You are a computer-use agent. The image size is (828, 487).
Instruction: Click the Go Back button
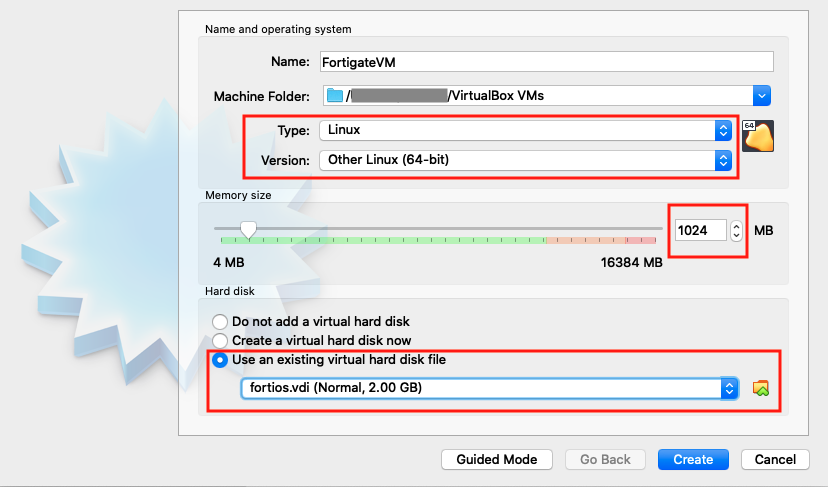[605, 460]
